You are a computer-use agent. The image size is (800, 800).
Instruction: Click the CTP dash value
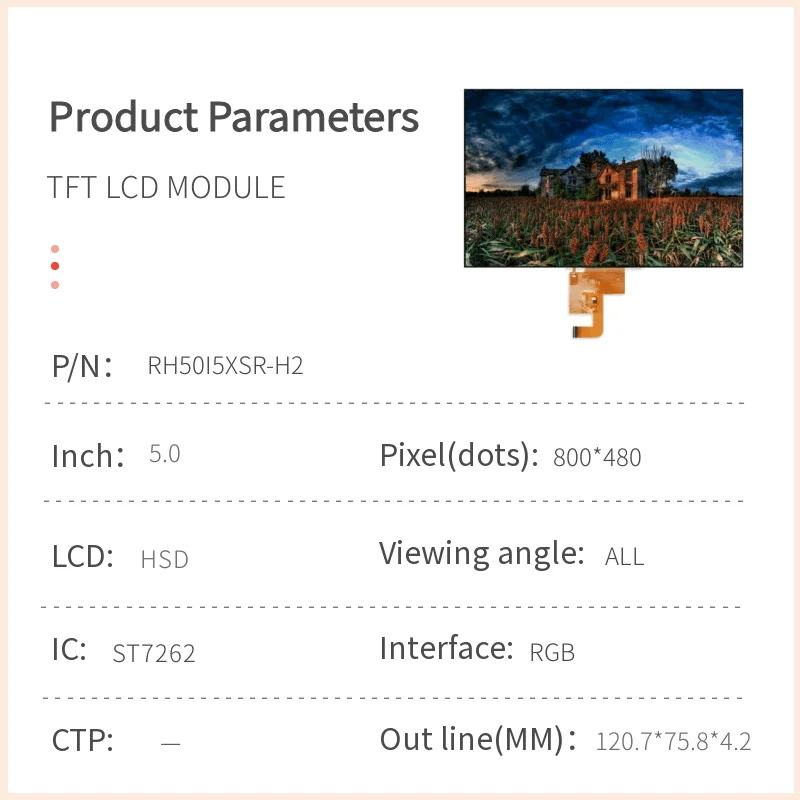[170, 743]
